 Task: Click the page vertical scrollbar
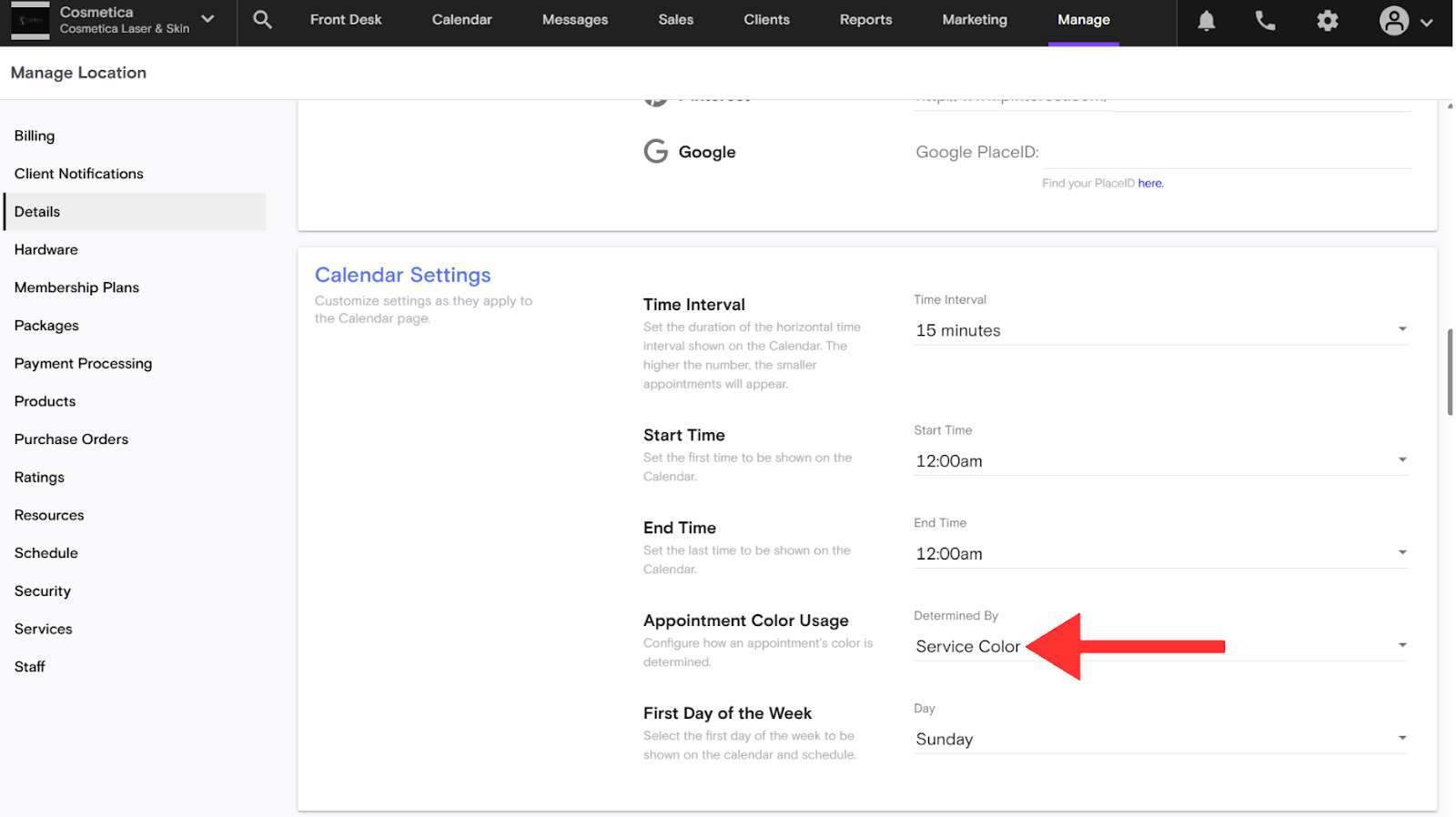[1449, 373]
